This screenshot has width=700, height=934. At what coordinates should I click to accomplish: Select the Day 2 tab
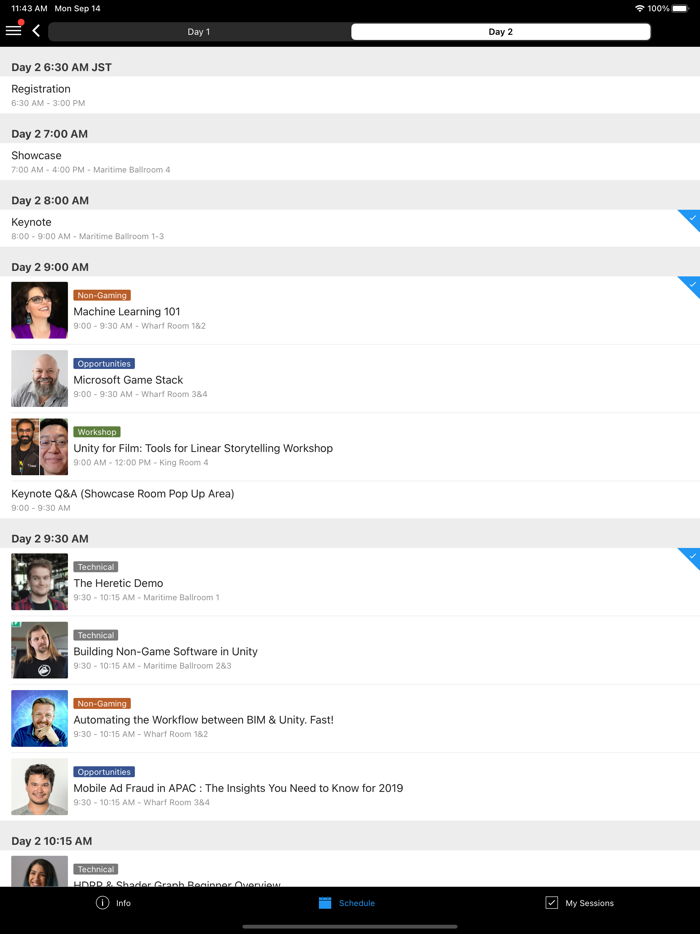coord(500,32)
